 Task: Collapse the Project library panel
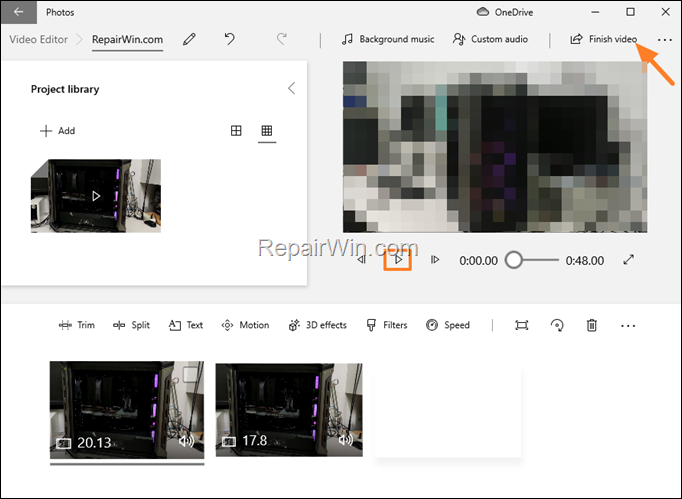(x=291, y=88)
